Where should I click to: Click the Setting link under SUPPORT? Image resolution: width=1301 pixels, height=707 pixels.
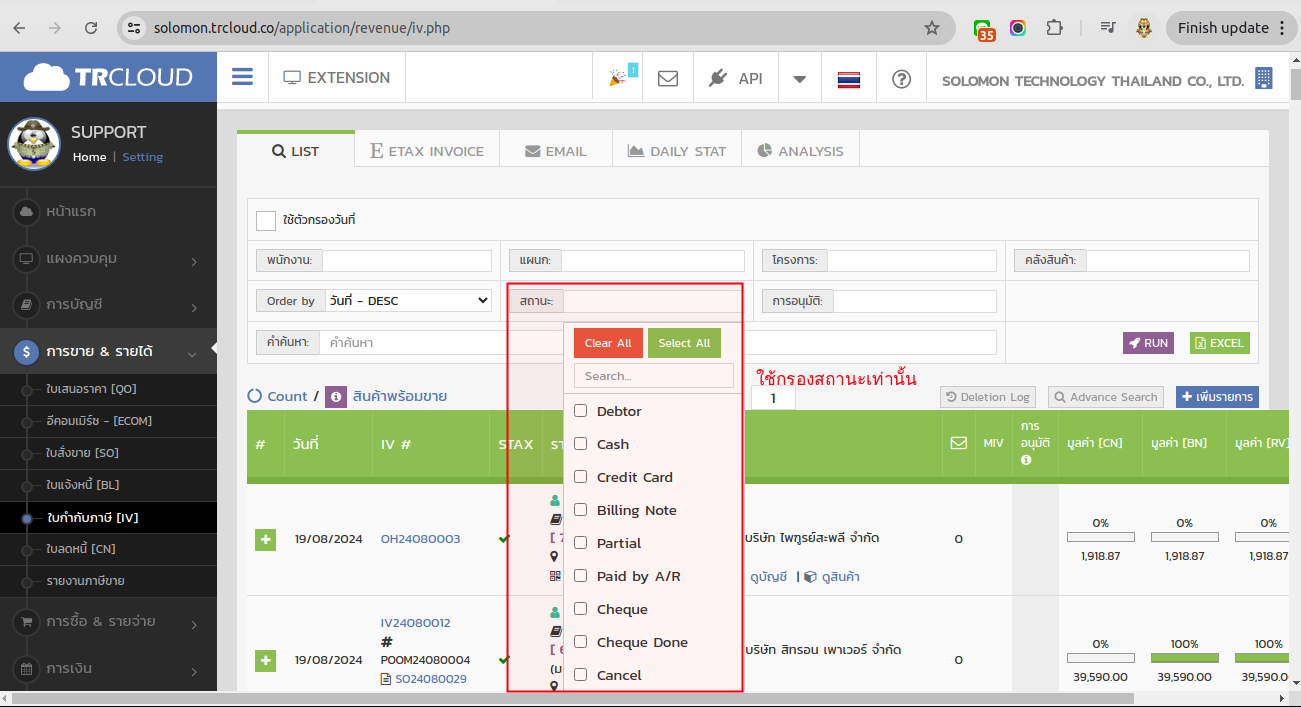tap(142, 157)
